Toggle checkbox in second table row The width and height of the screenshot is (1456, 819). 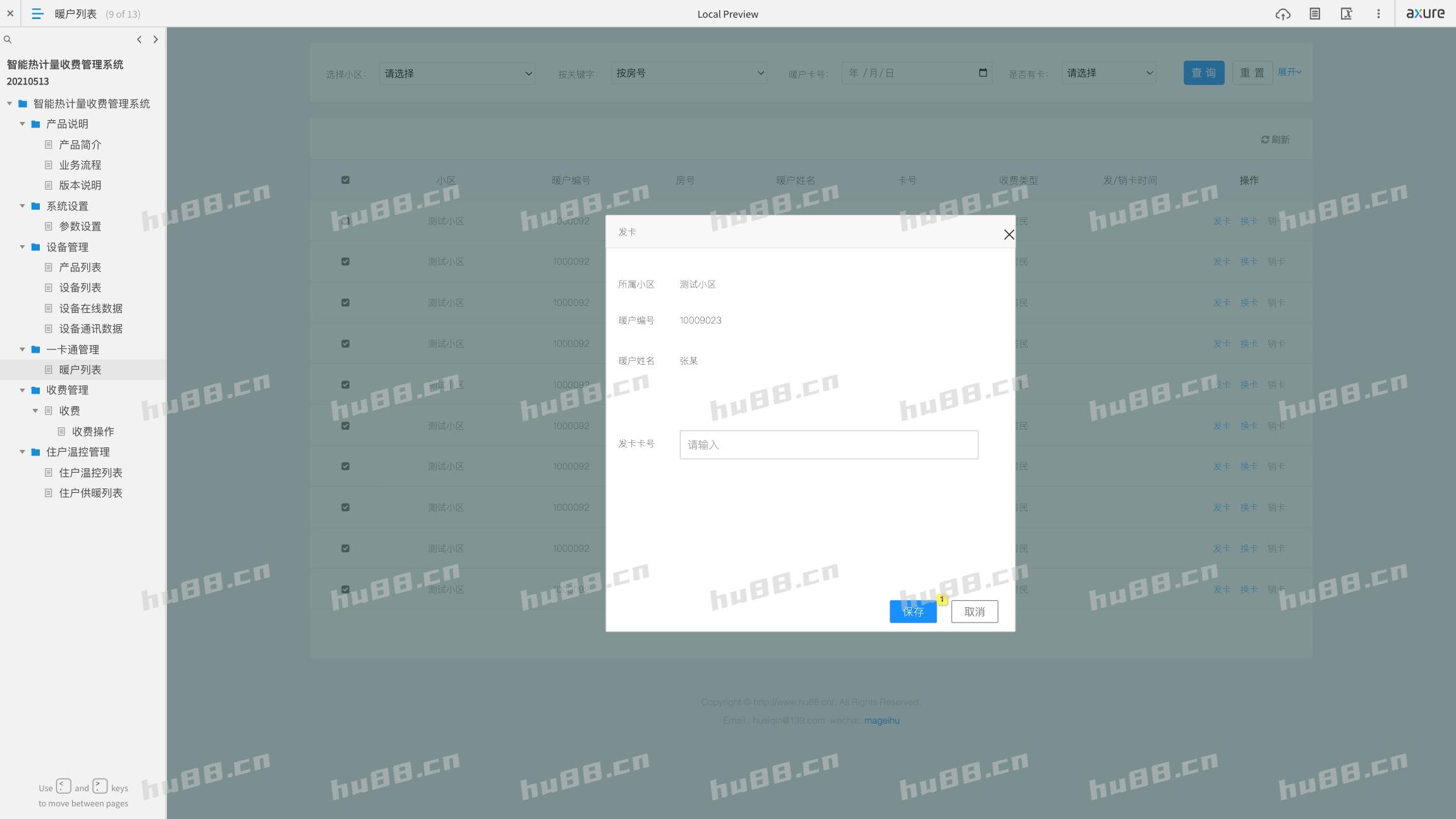pos(345,262)
